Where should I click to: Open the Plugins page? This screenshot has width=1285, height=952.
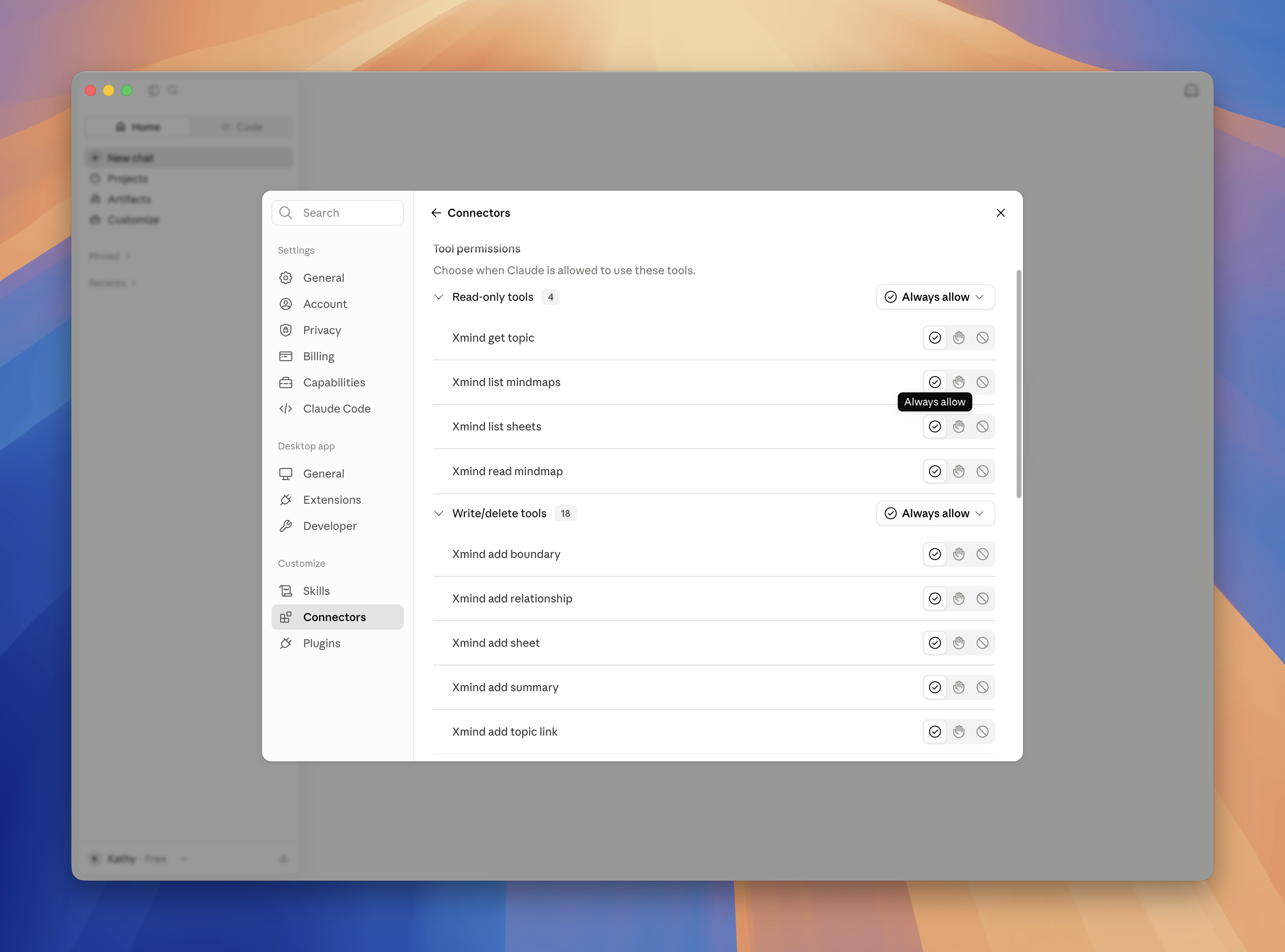337,643
